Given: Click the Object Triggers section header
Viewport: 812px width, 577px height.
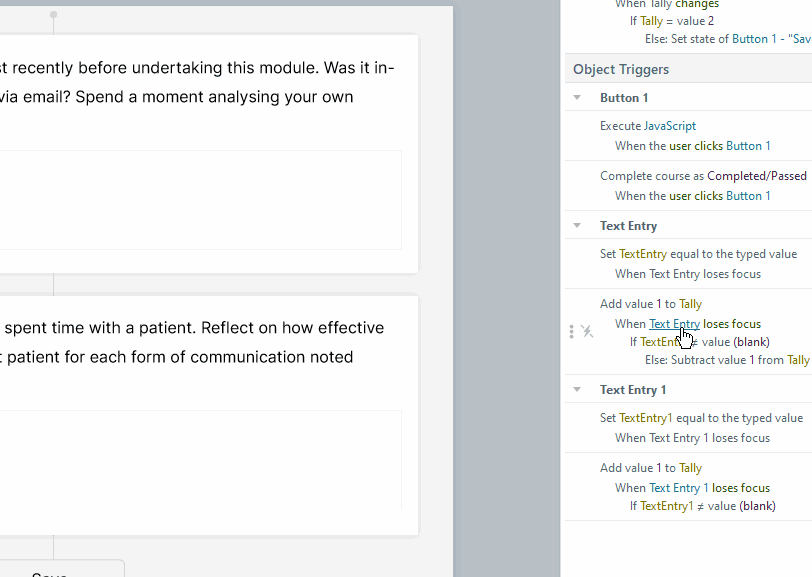Looking at the screenshot, I should [x=621, y=69].
